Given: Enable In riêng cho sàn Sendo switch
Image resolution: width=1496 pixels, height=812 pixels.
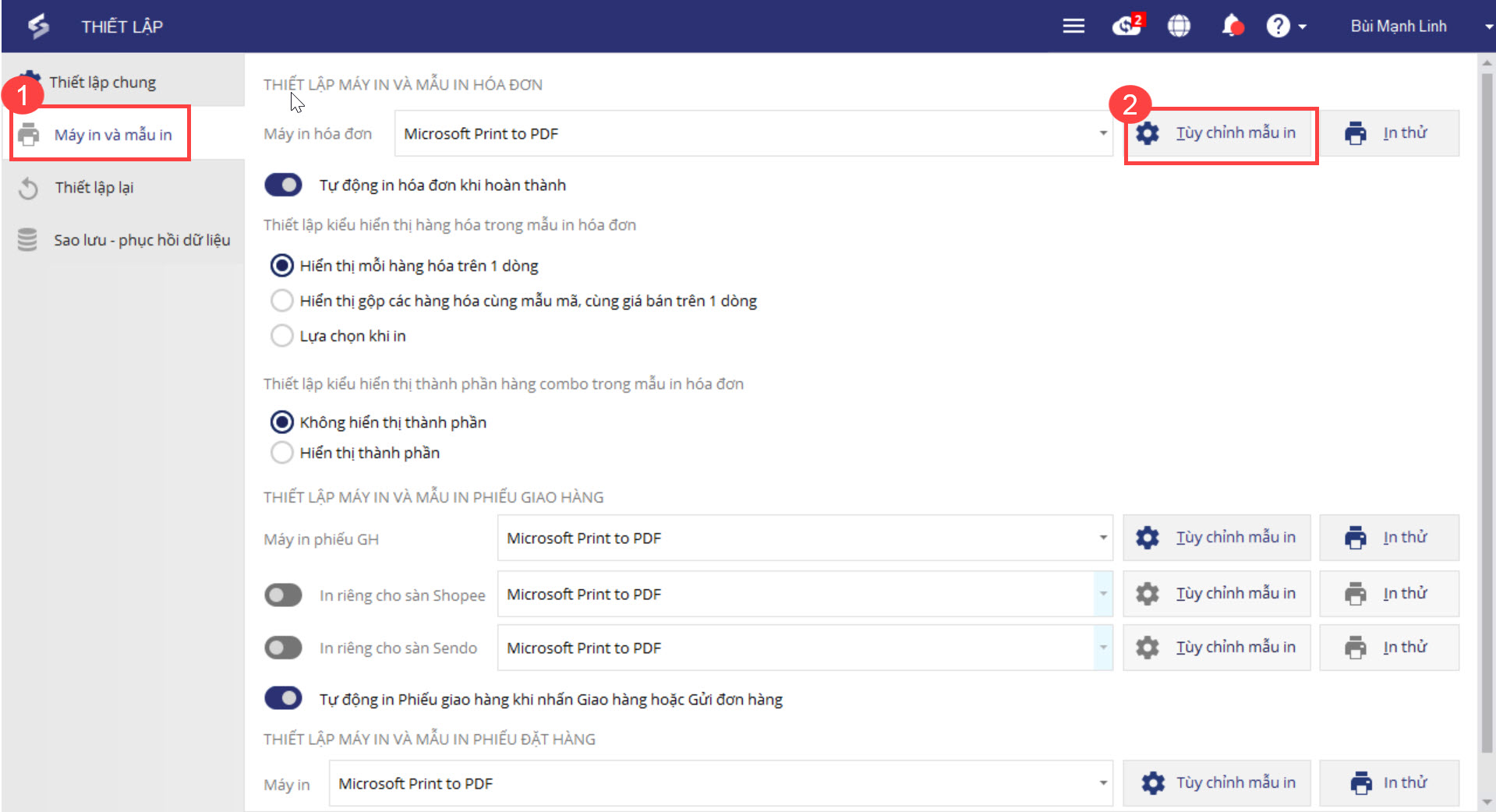Looking at the screenshot, I should (283, 648).
